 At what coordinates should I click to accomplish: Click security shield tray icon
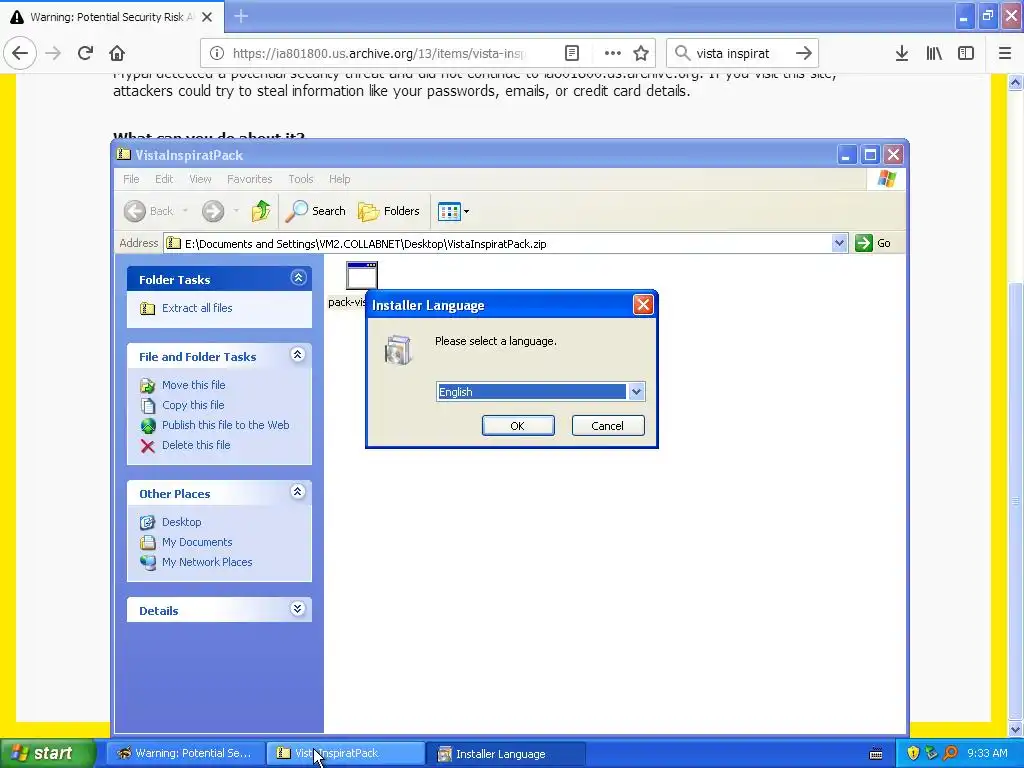(x=913, y=753)
